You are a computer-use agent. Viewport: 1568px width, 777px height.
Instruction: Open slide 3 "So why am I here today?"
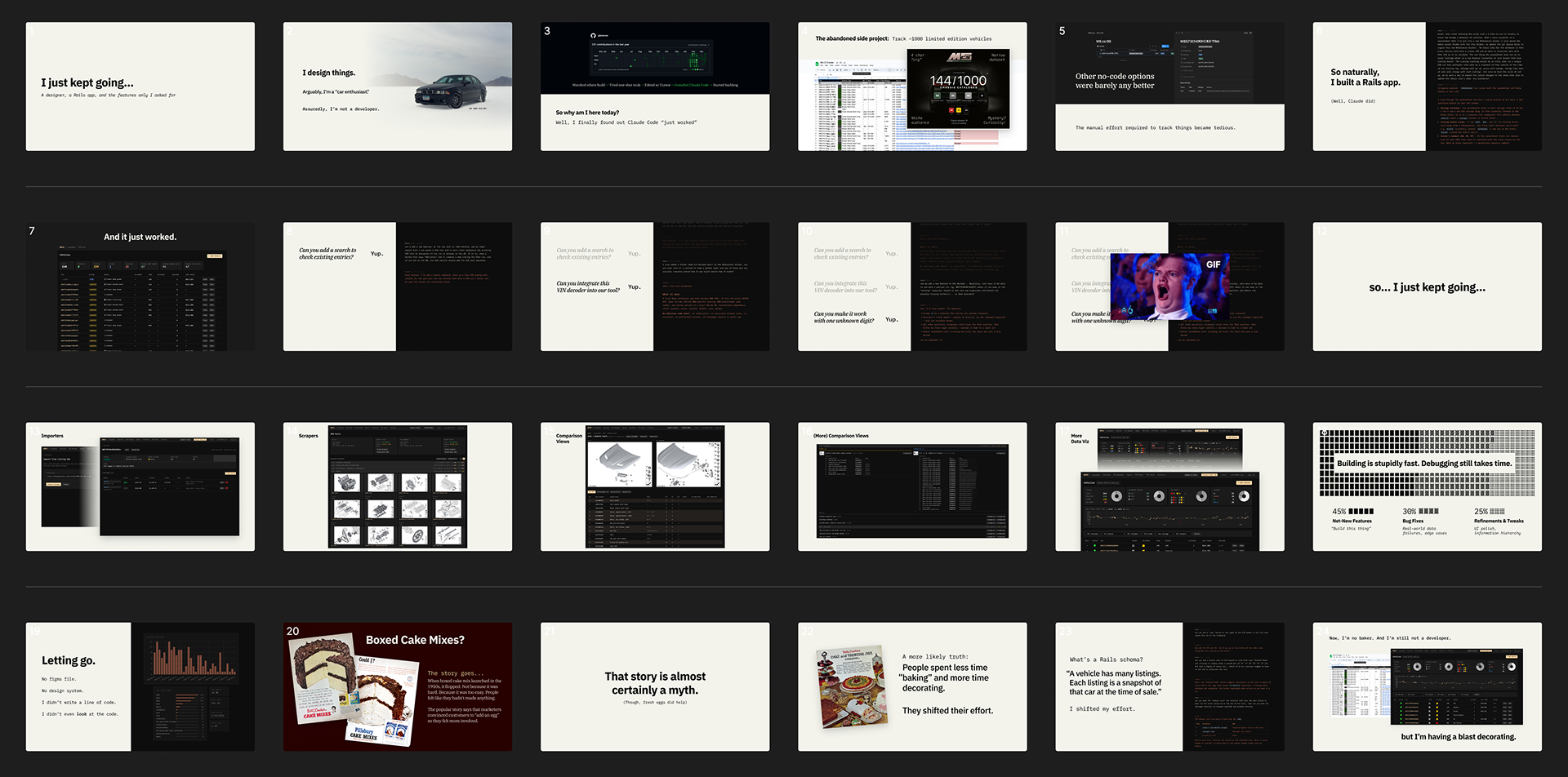tap(655, 87)
